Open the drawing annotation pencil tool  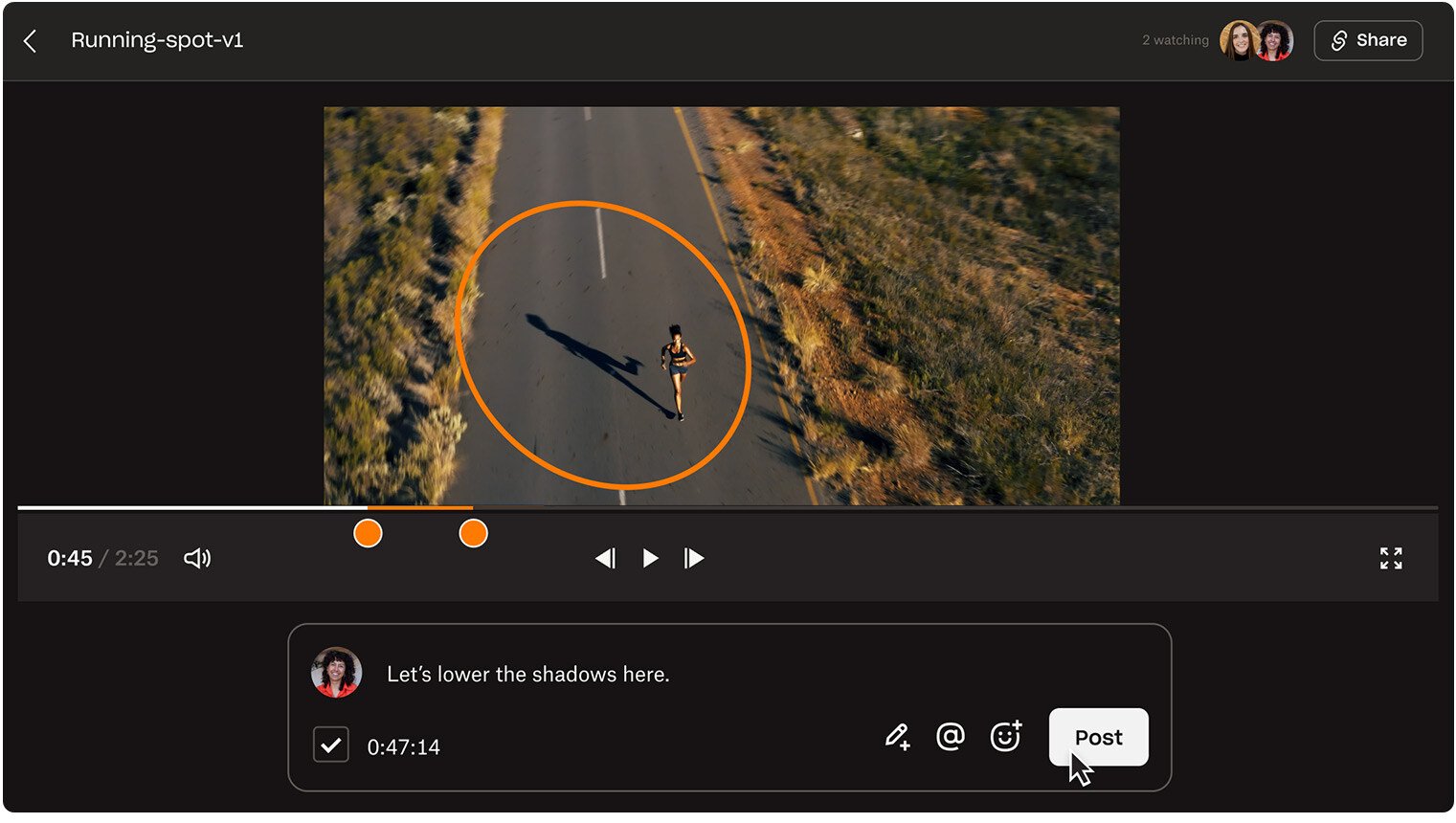tap(897, 737)
